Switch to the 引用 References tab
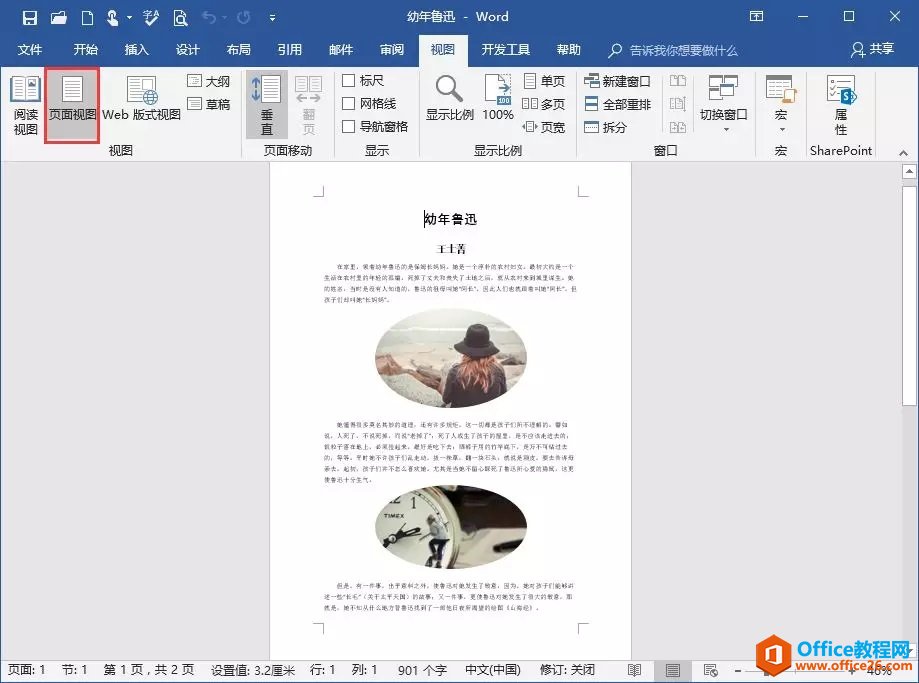Image resolution: width=919 pixels, height=683 pixels. tap(290, 50)
